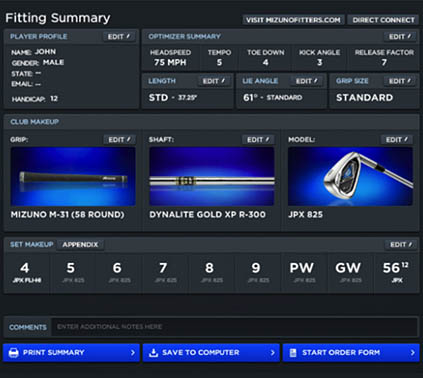
Task: Select the PW club in set makeup
Action: tap(304, 273)
